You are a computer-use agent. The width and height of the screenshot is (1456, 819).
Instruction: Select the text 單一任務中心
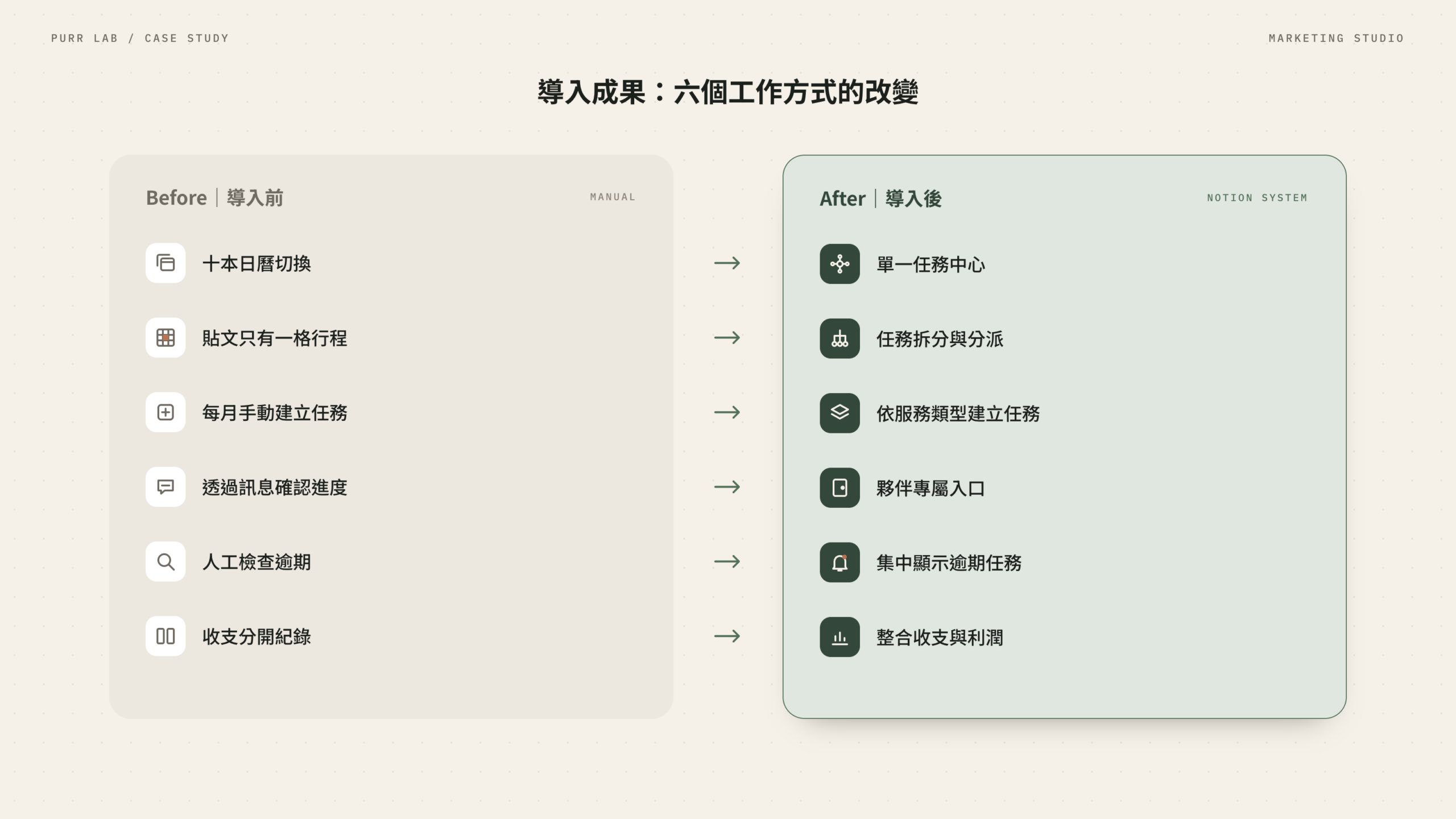click(930, 264)
